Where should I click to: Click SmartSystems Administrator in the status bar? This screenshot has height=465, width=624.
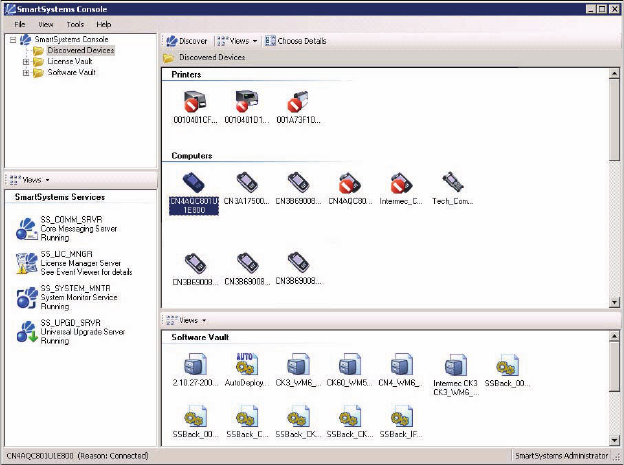click(561, 456)
